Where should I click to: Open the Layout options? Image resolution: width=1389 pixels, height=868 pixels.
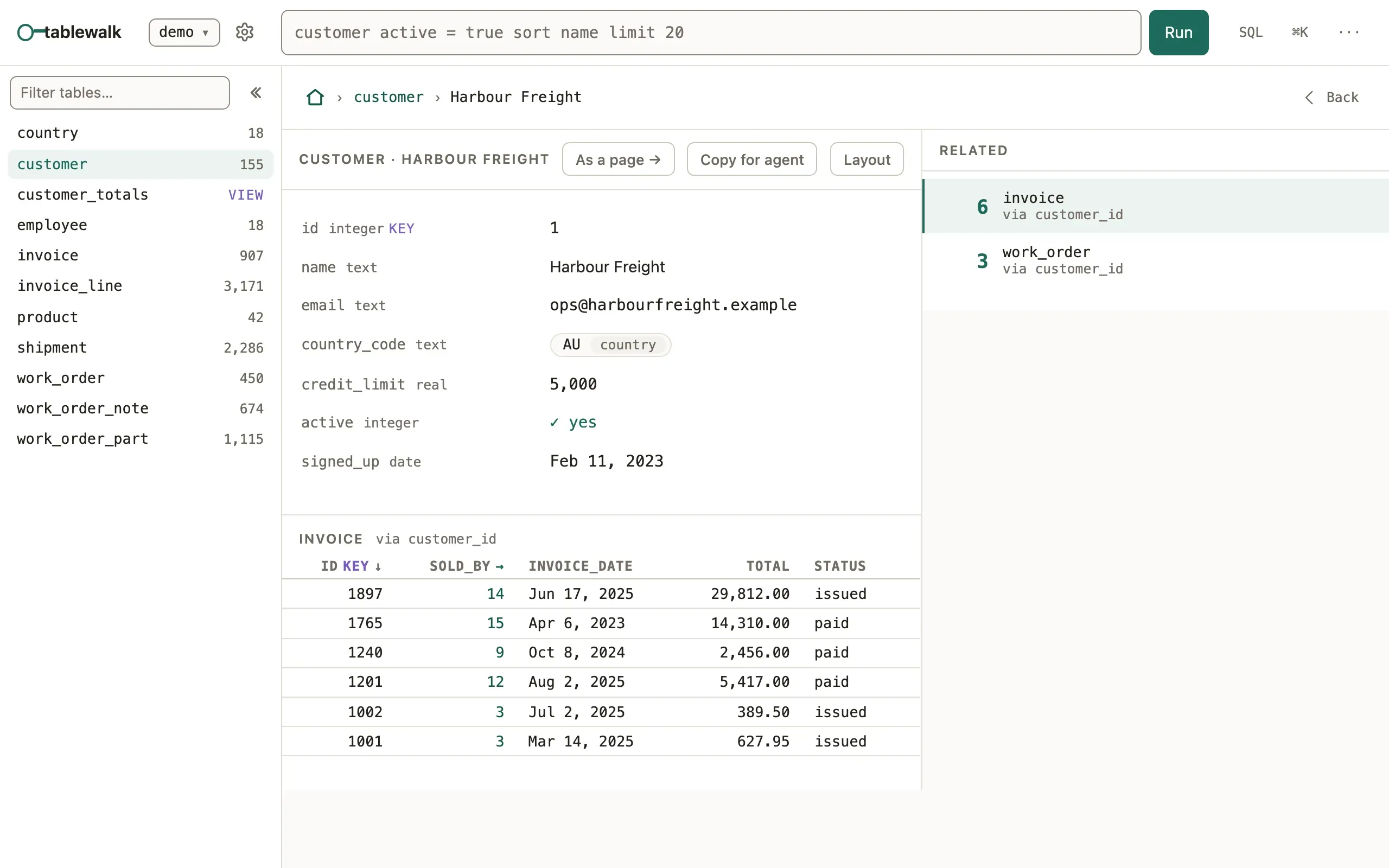[x=866, y=159]
